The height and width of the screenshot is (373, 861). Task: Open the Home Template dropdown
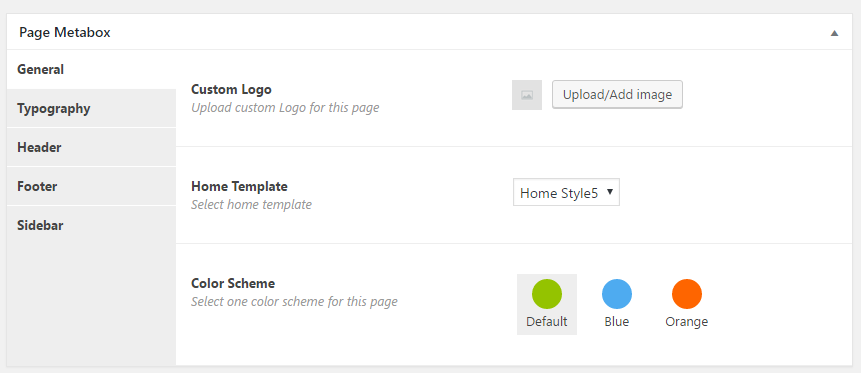click(x=566, y=192)
